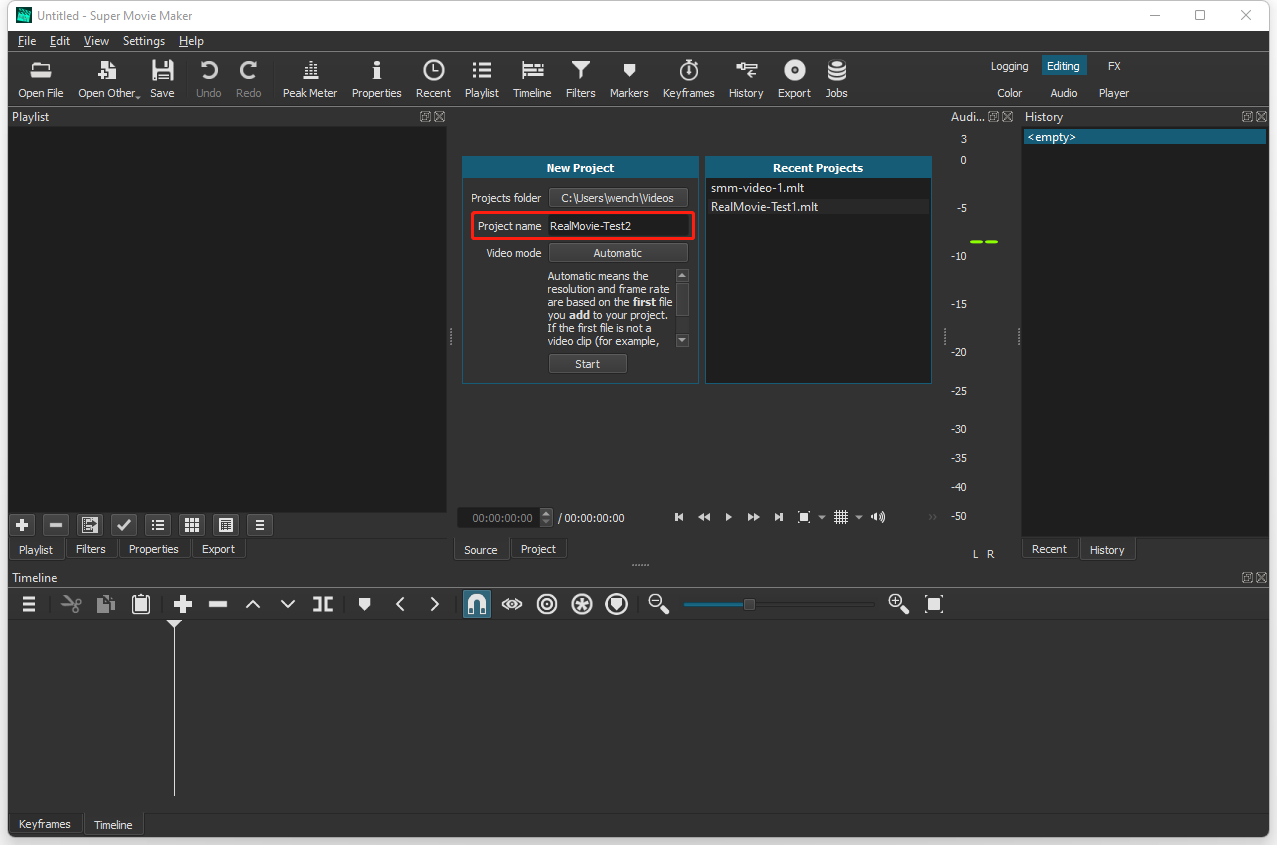Toggle snapping in the timeline

click(477, 603)
